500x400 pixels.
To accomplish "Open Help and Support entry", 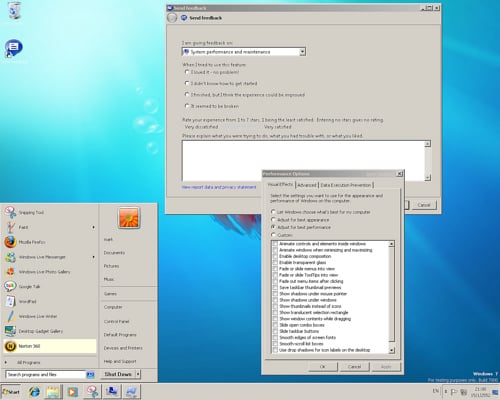I will 120,361.
